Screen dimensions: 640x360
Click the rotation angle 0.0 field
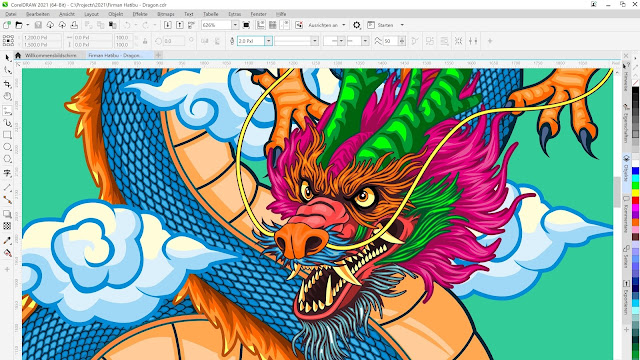click(173, 41)
